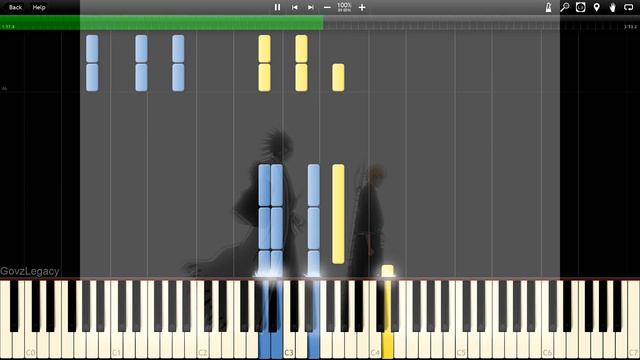This screenshot has height=360, width=640.
Task: Skip back with the previous button
Action: (x=294, y=7)
